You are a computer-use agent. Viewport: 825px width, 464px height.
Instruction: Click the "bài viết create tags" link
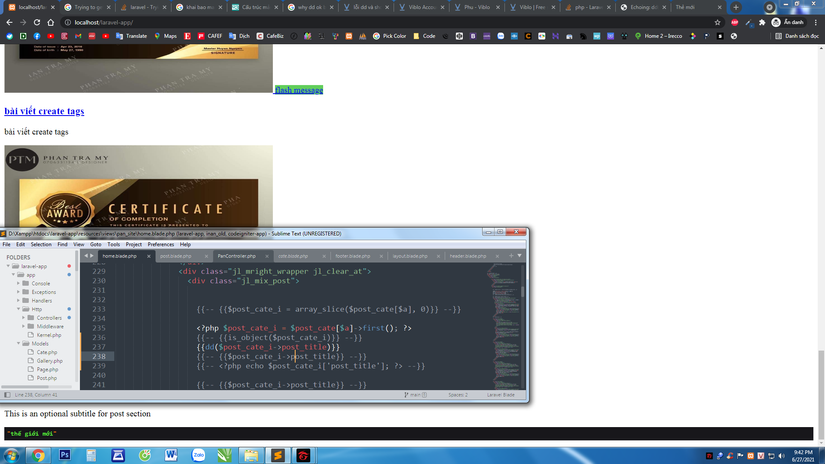click(44, 111)
